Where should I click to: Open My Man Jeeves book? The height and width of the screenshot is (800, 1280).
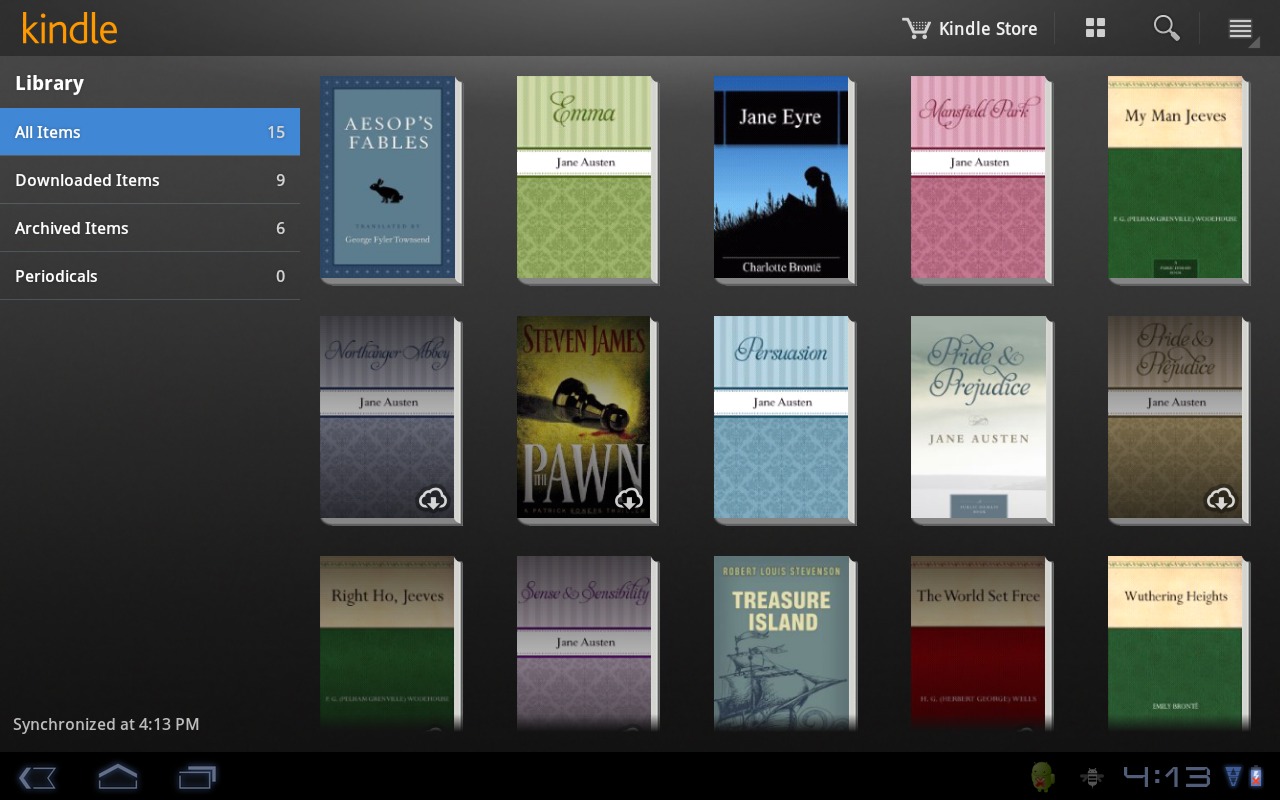1178,180
